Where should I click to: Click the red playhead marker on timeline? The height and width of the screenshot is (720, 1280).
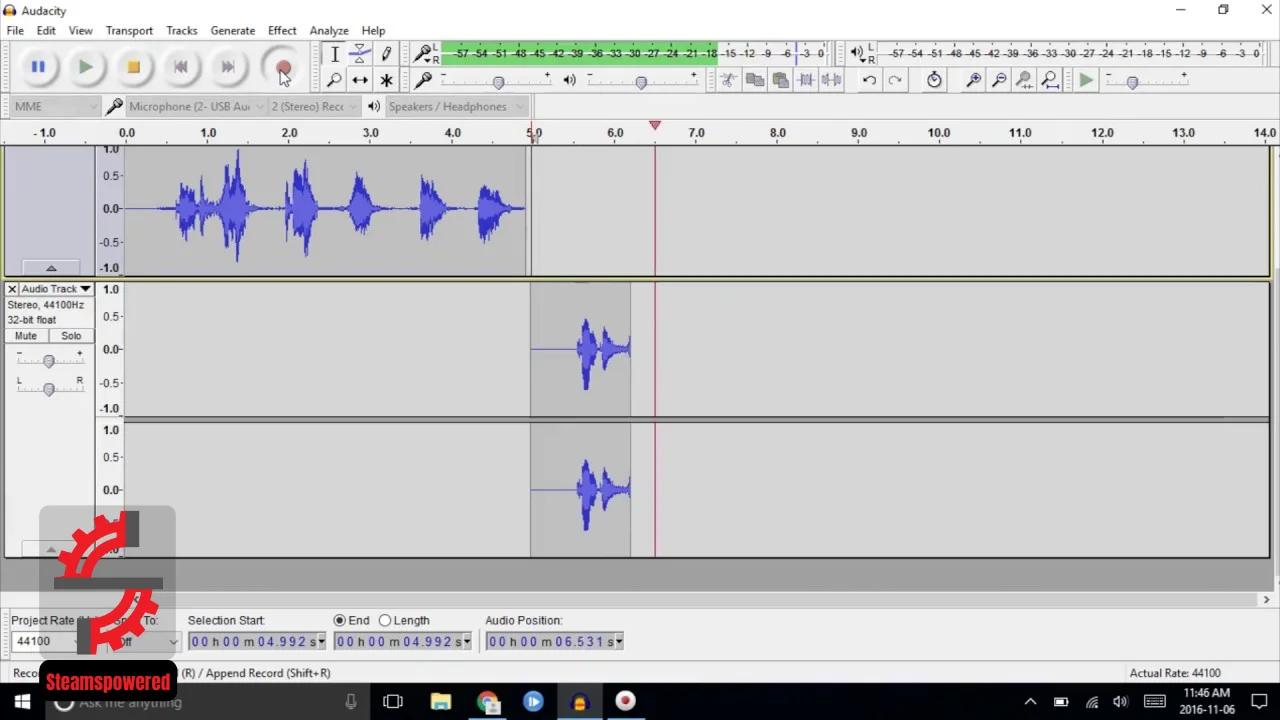(655, 125)
